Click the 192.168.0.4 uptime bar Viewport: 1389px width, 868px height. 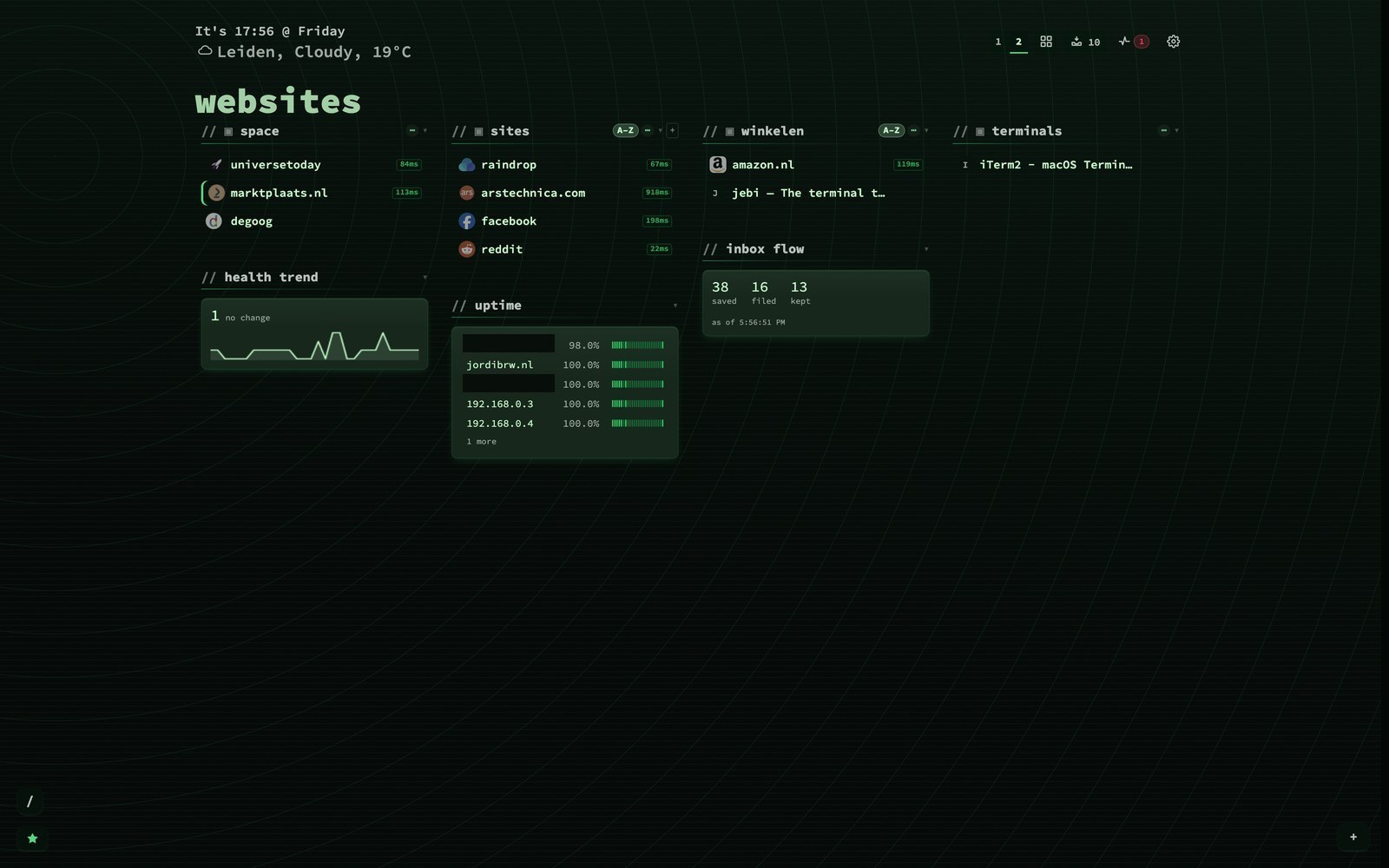[x=637, y=424]
